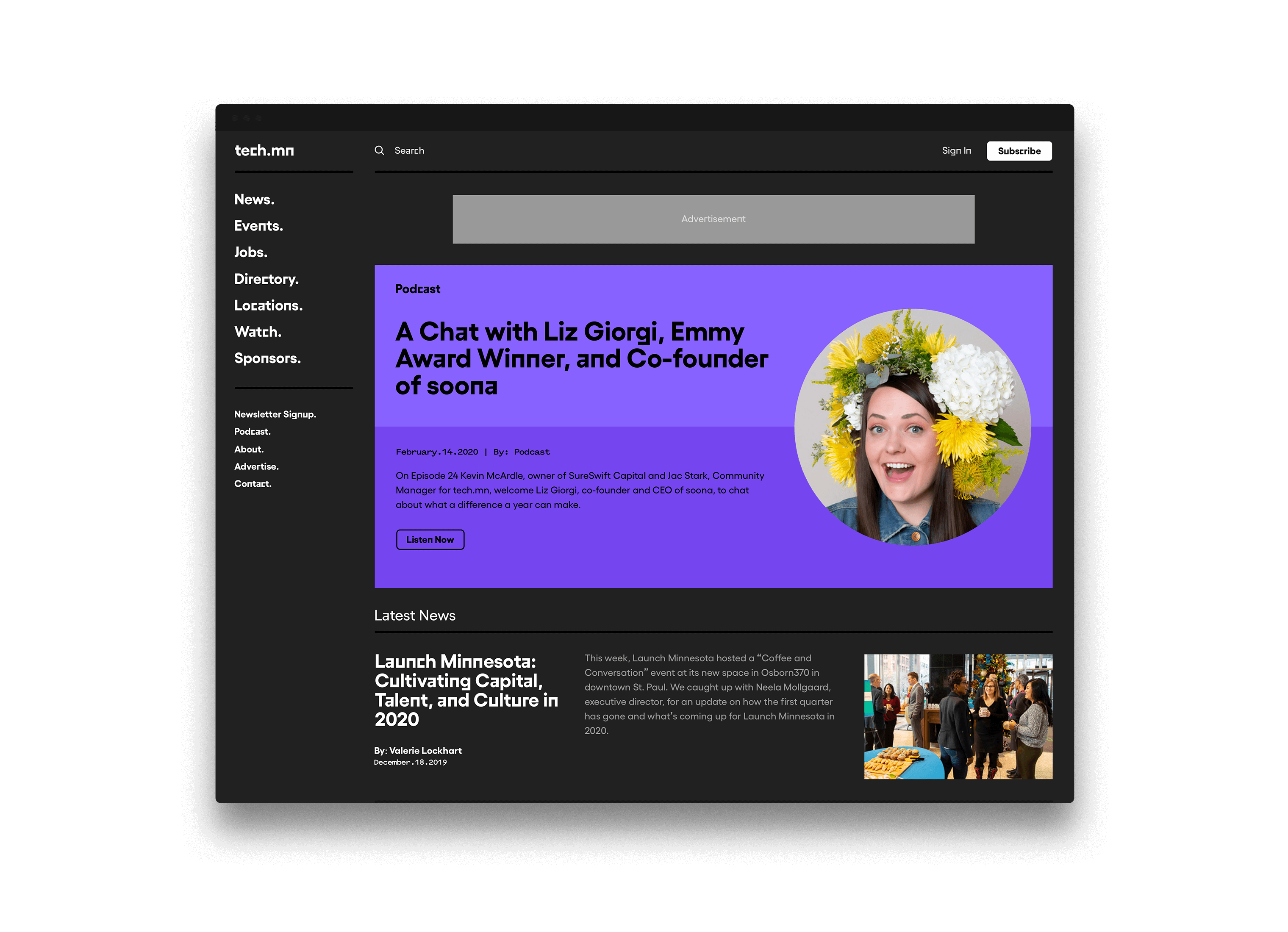
Task: Click the search magnifier icon
Action: 379,150
